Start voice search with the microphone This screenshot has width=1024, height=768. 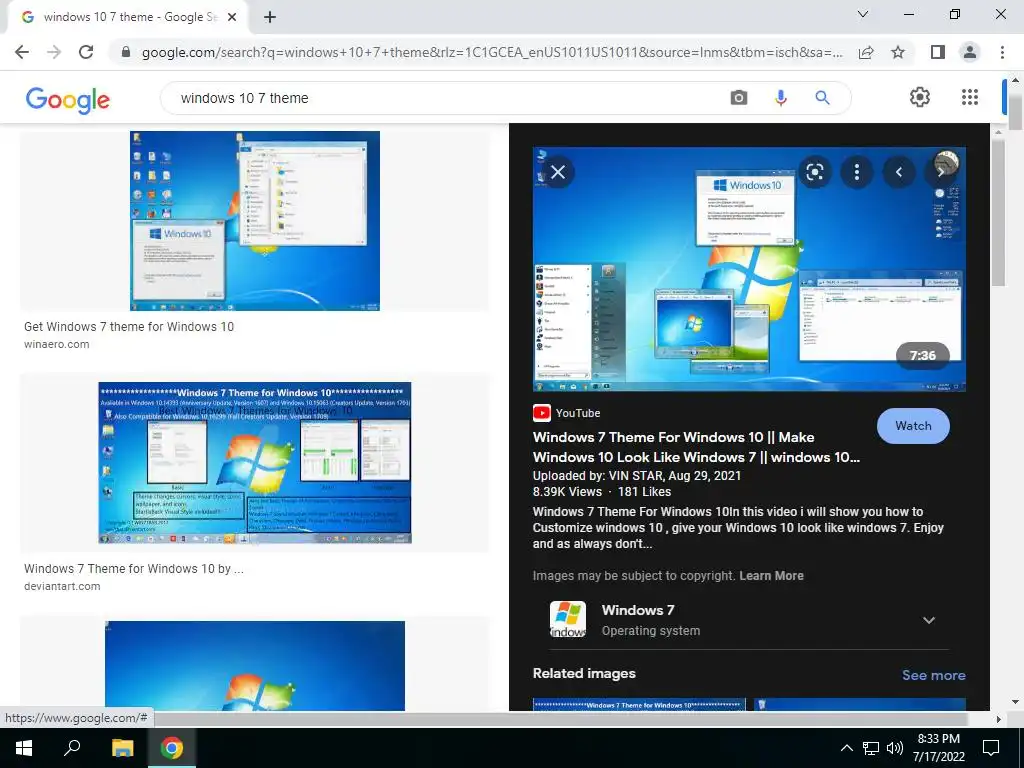(x=780, y=98)
